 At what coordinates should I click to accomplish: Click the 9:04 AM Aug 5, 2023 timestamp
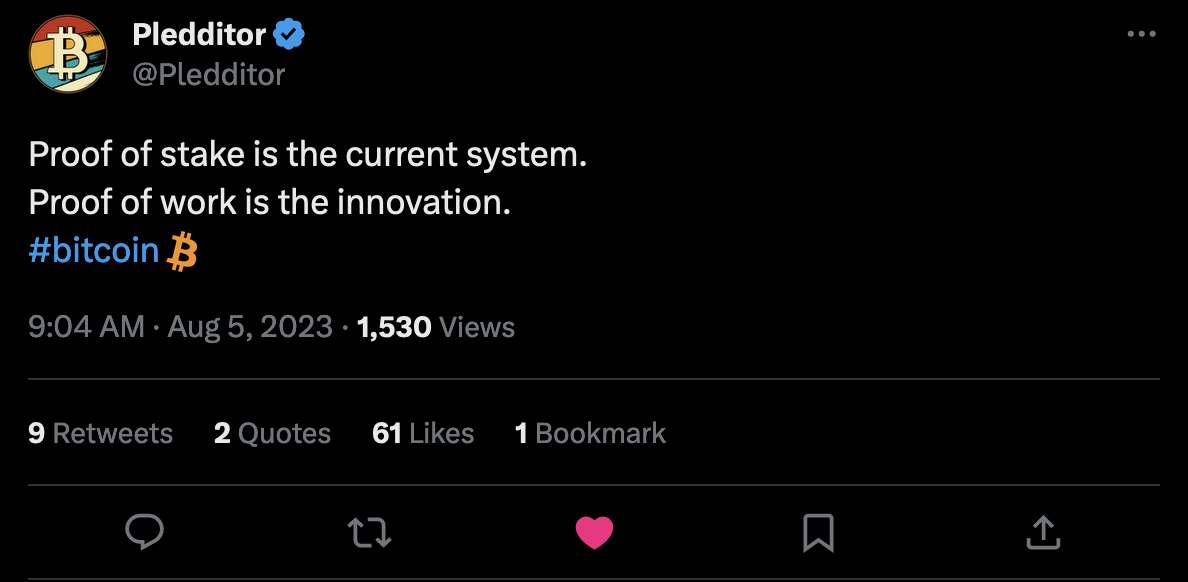click(180, 327)
